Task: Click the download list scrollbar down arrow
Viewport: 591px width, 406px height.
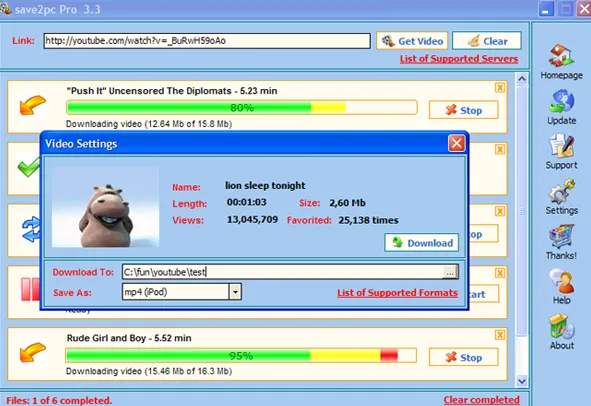Action: coord(522,381)
